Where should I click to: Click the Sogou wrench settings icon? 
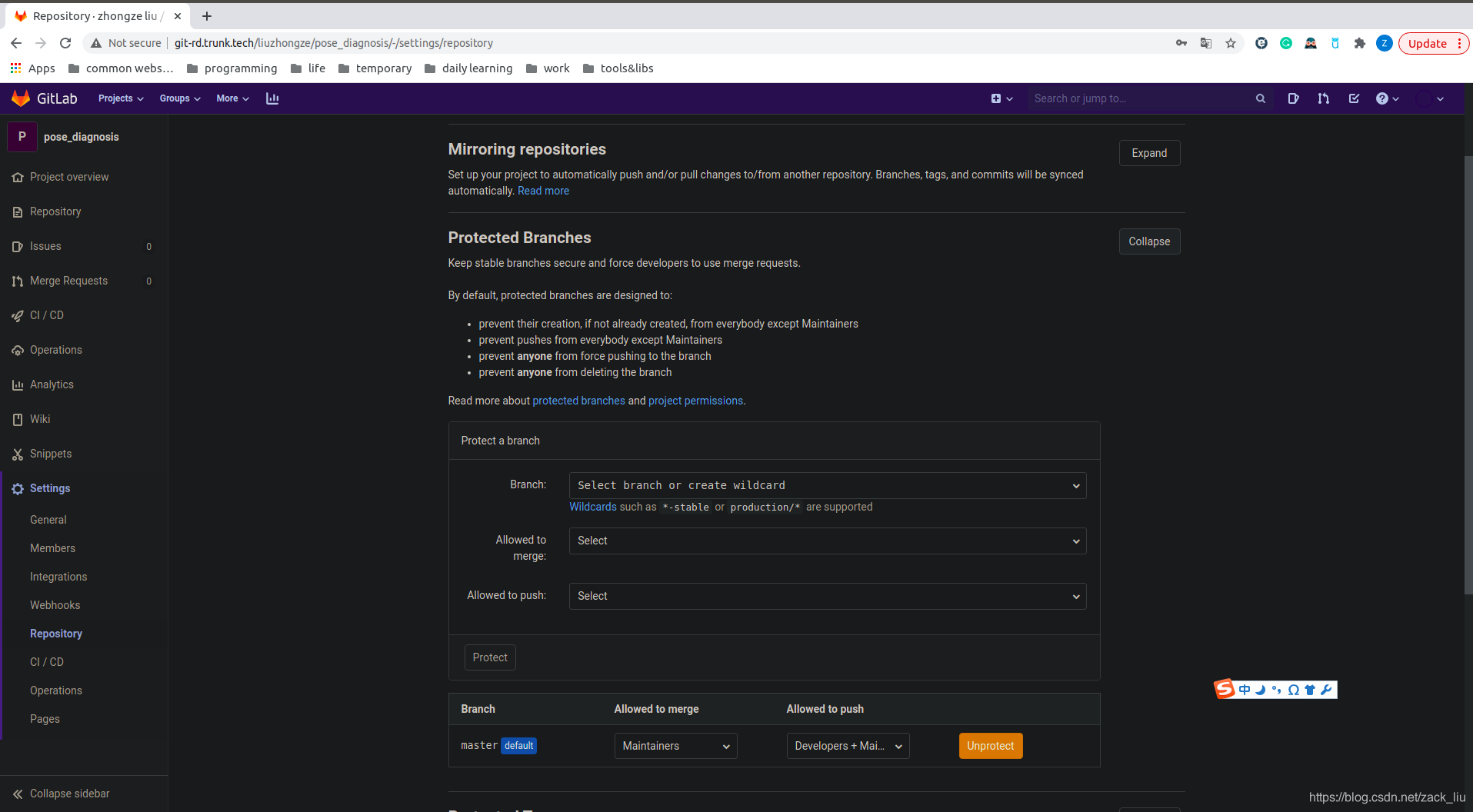[x=1326, y=690]
